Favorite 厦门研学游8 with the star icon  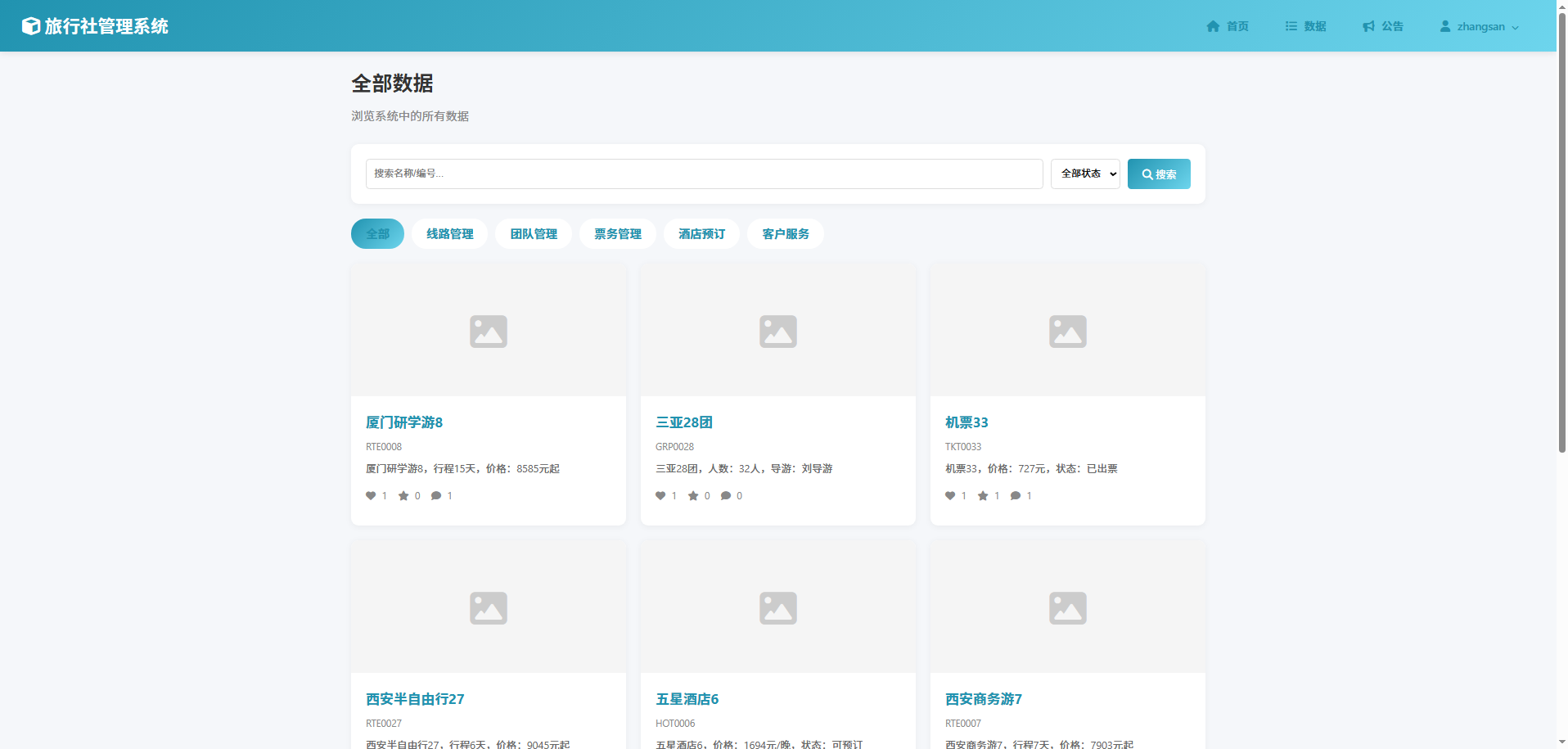pos(403,495)
